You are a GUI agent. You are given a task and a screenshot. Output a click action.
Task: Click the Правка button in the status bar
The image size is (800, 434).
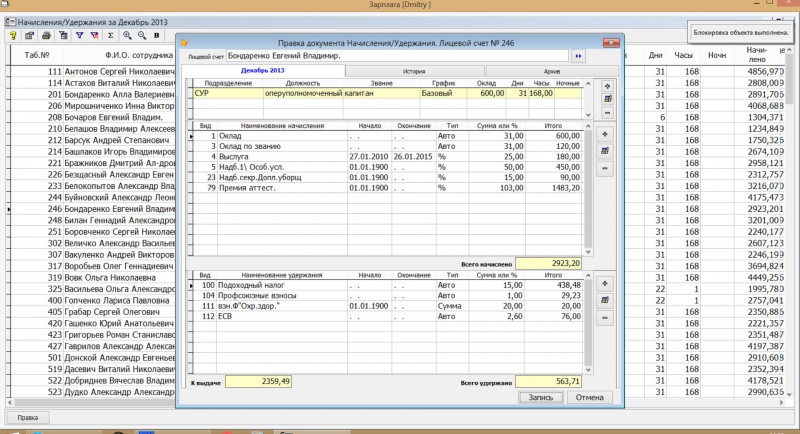click(28, 417)
